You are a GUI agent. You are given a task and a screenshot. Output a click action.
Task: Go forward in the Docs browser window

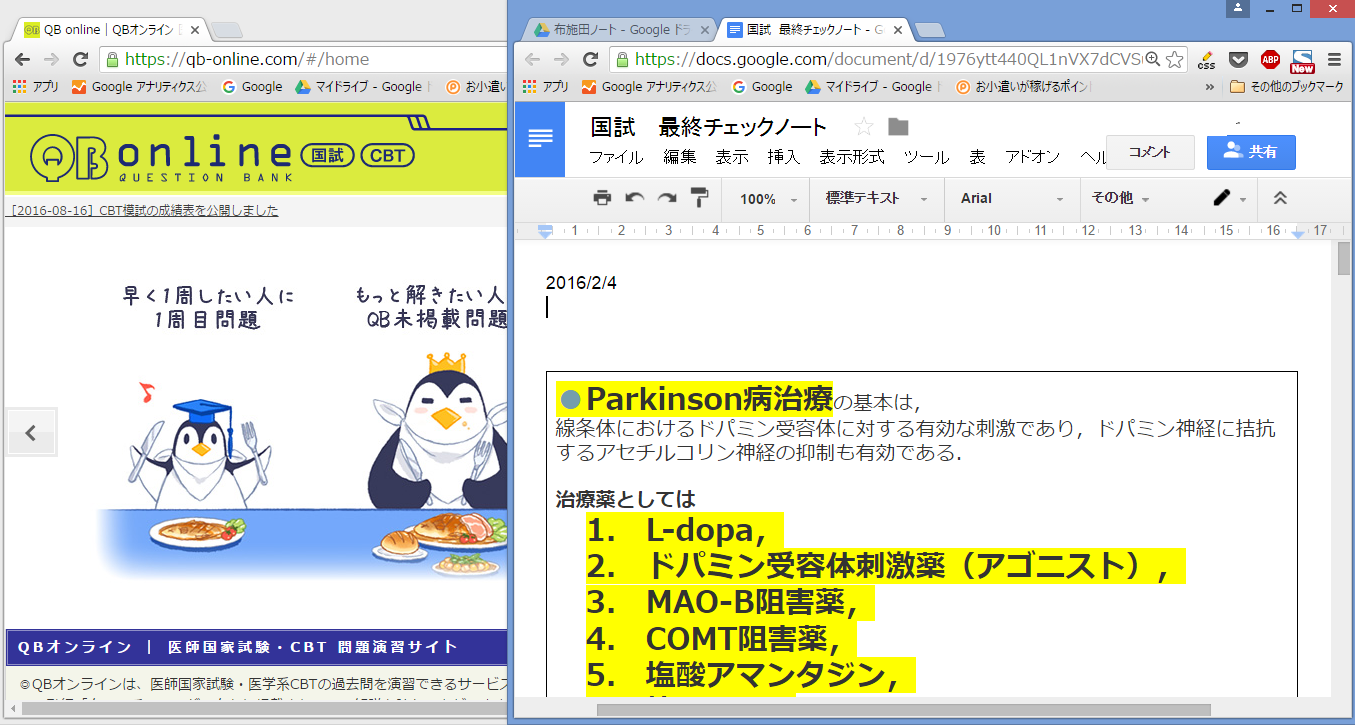pos(561,59)
